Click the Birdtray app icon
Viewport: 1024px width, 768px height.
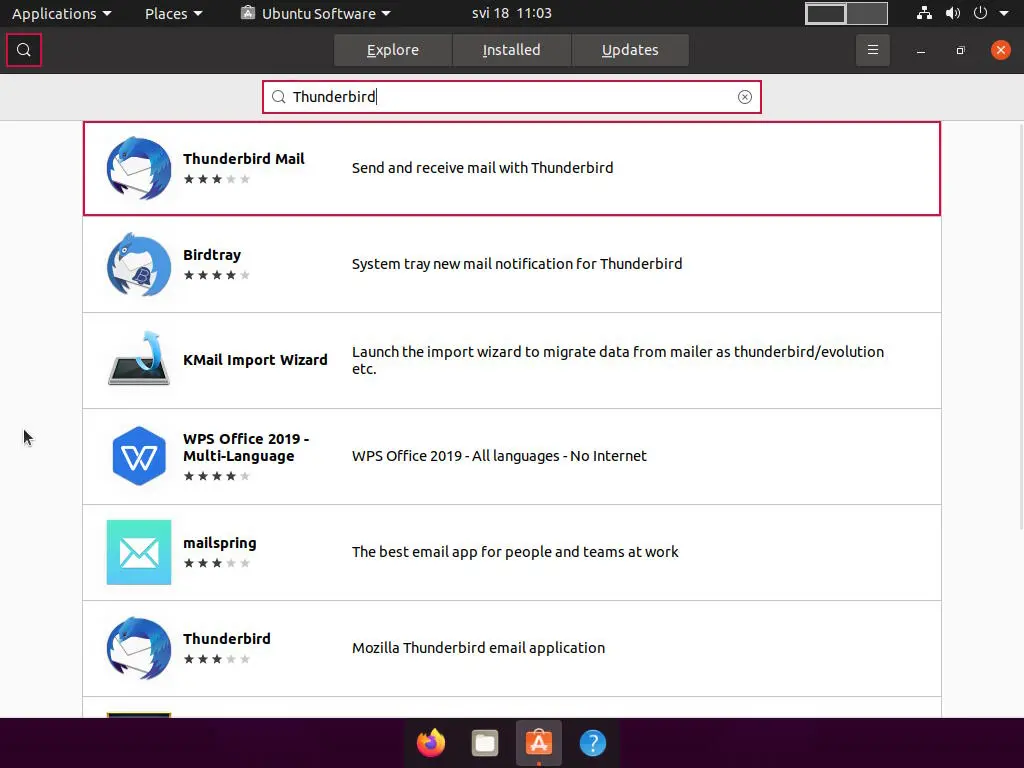139,264
